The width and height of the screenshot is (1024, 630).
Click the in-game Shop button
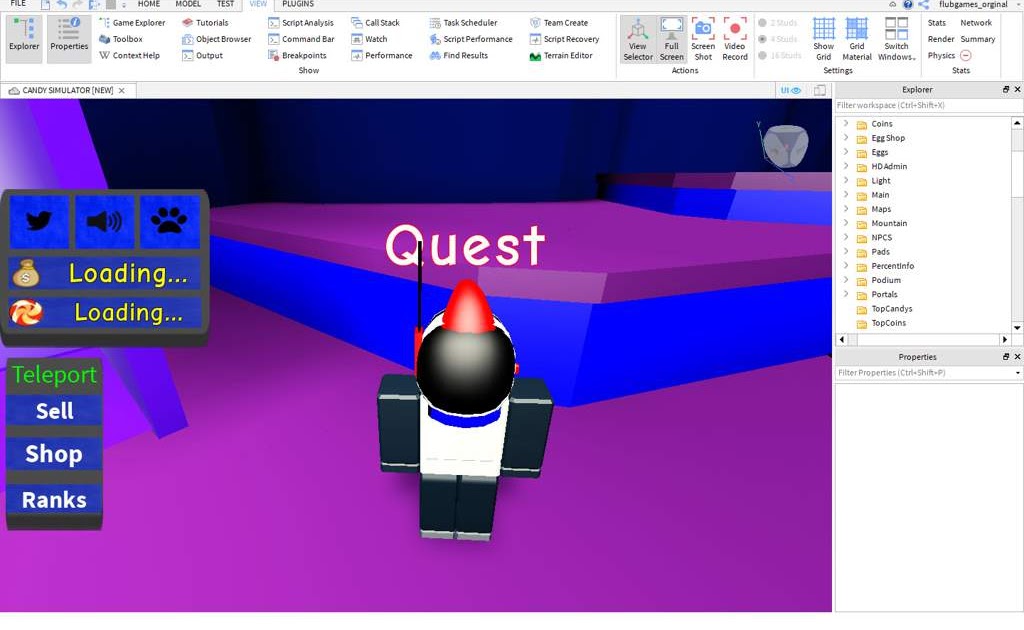[54, 454]
